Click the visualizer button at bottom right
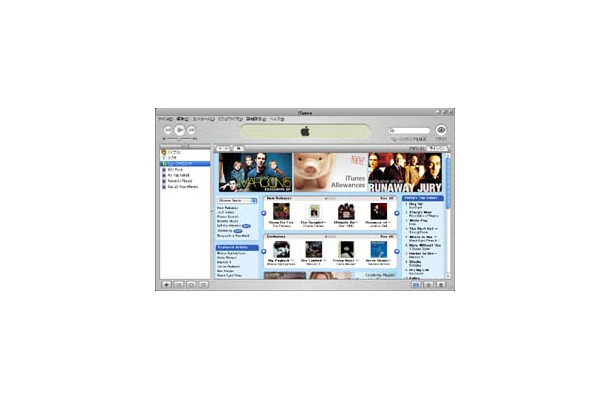The height and width of the screenshot is (400, 610). tap(428, 285)
